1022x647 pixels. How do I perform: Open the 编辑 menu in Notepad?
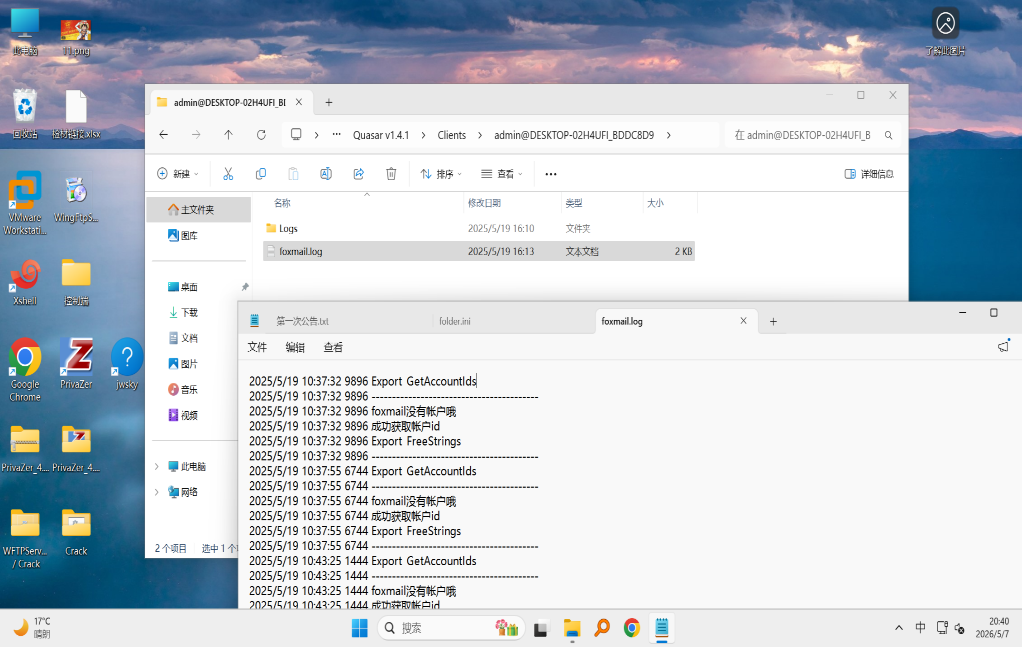tap(295, 347)
